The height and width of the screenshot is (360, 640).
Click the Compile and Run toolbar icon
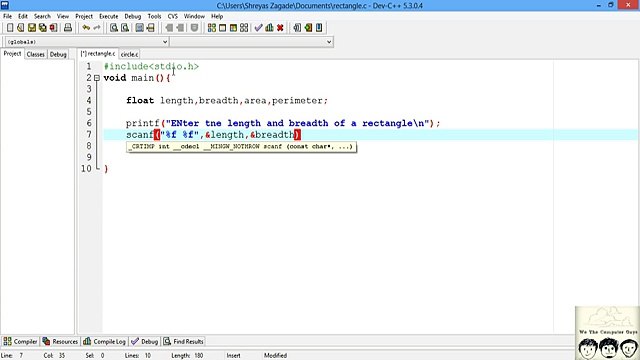pyautogui.click(x=233, y=28)
